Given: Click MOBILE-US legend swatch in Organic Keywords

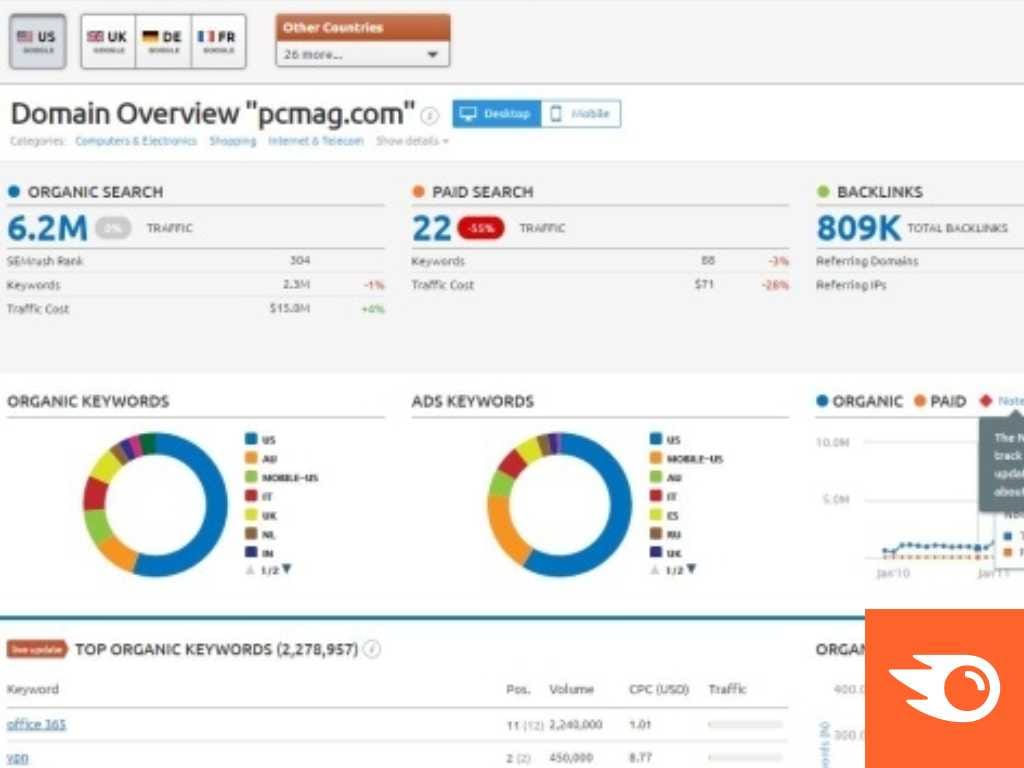Looking at the screenshot, I should [x=251, y=477].
